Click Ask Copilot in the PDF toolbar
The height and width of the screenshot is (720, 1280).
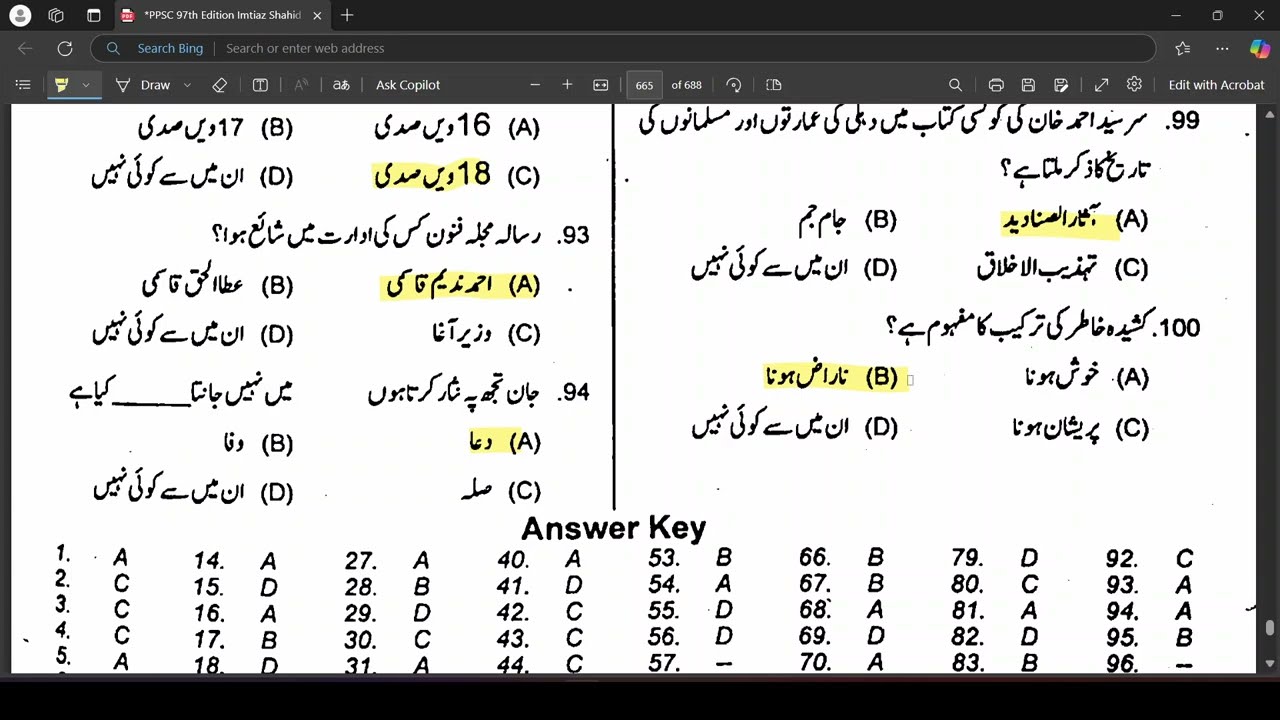[408, 85]
